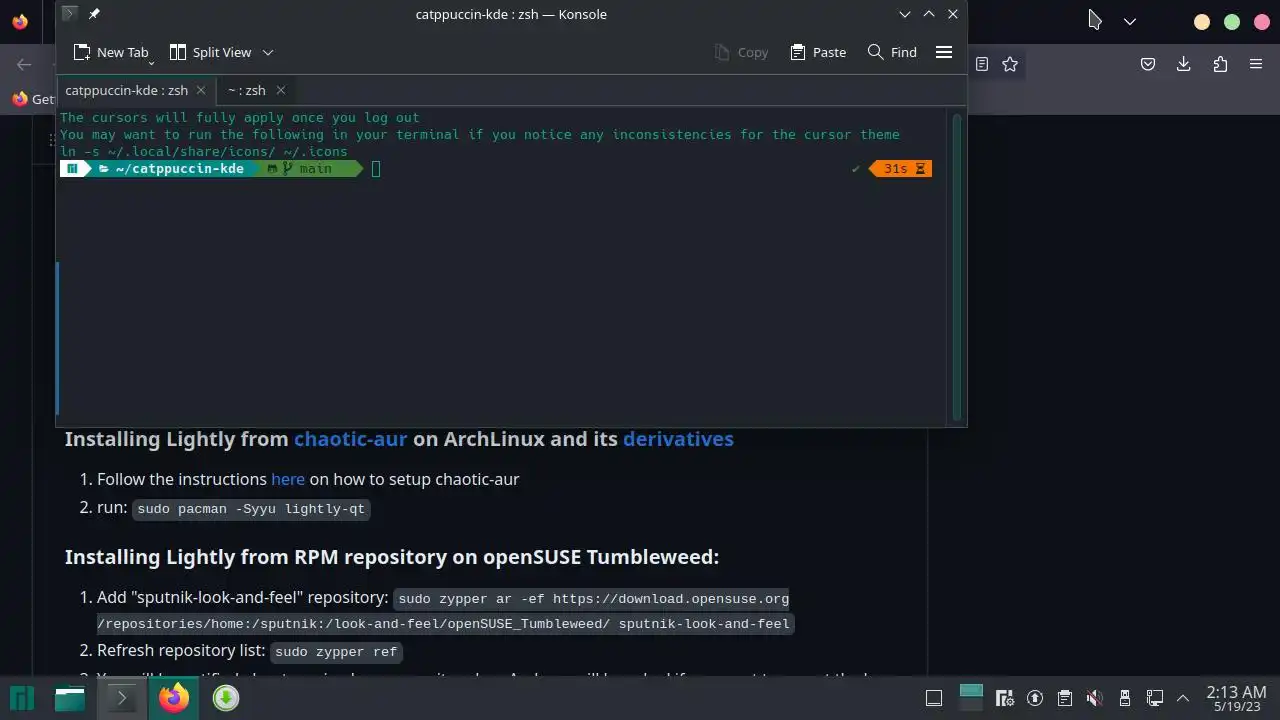
Task: Open Save to Pocket icon in Firefox
Action: click(x=1148, y=64)
